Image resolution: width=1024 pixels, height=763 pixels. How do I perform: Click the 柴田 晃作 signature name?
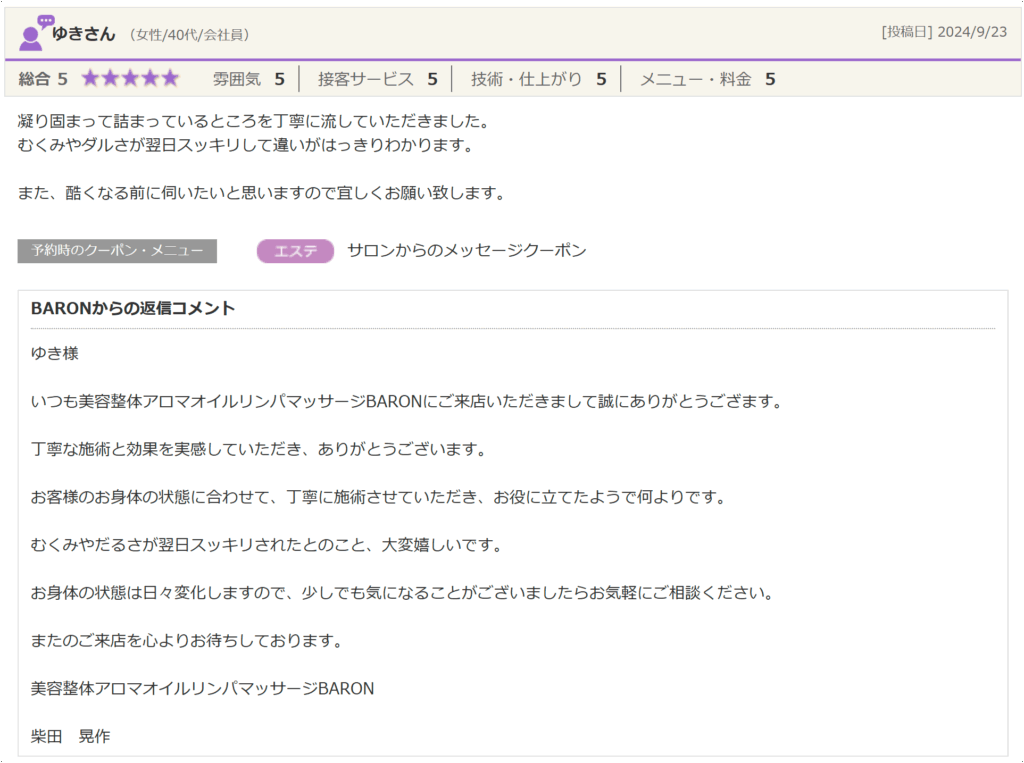point(71,736)
